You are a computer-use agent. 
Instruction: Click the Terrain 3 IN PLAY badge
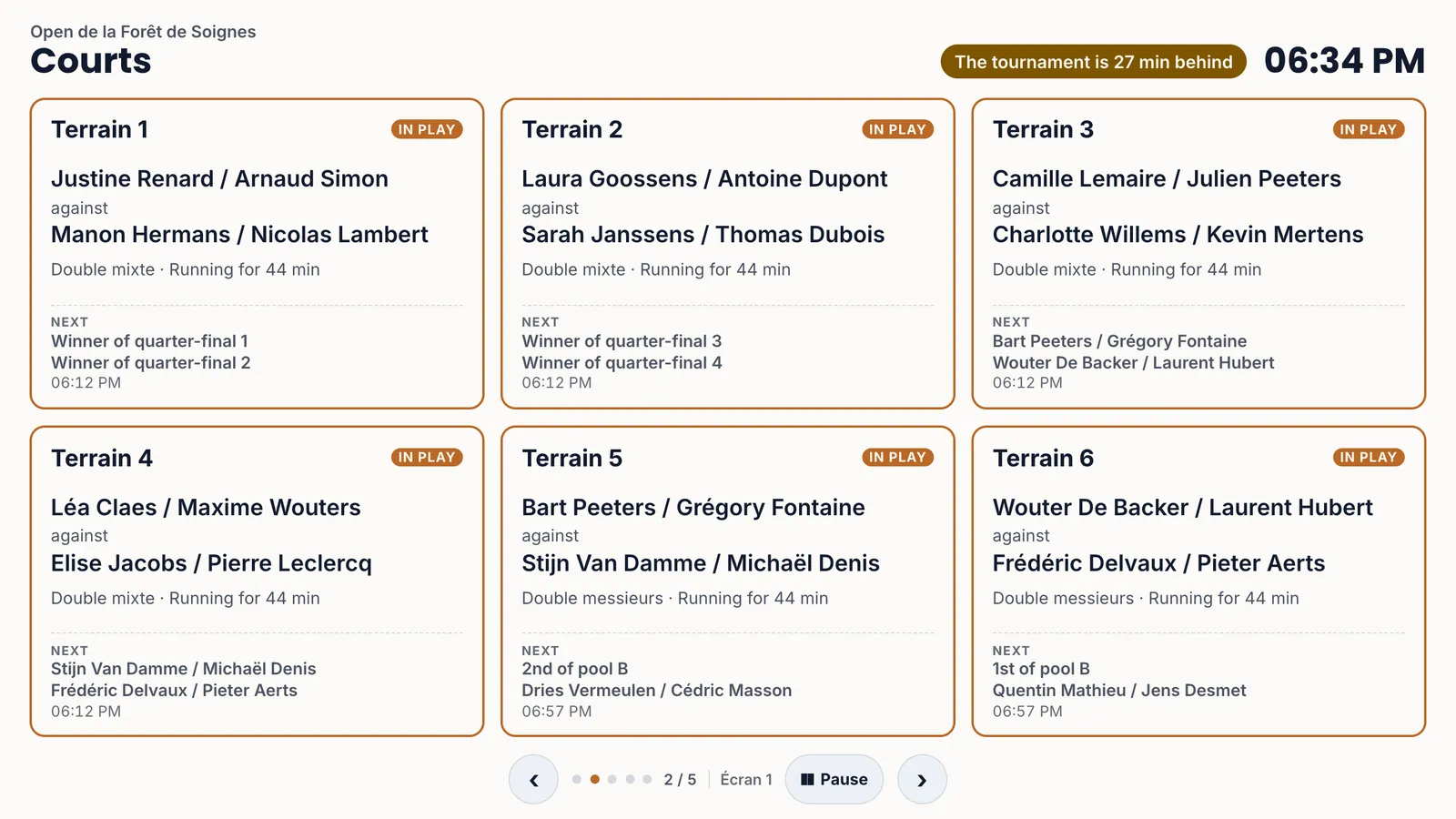tap(1369, 129)
